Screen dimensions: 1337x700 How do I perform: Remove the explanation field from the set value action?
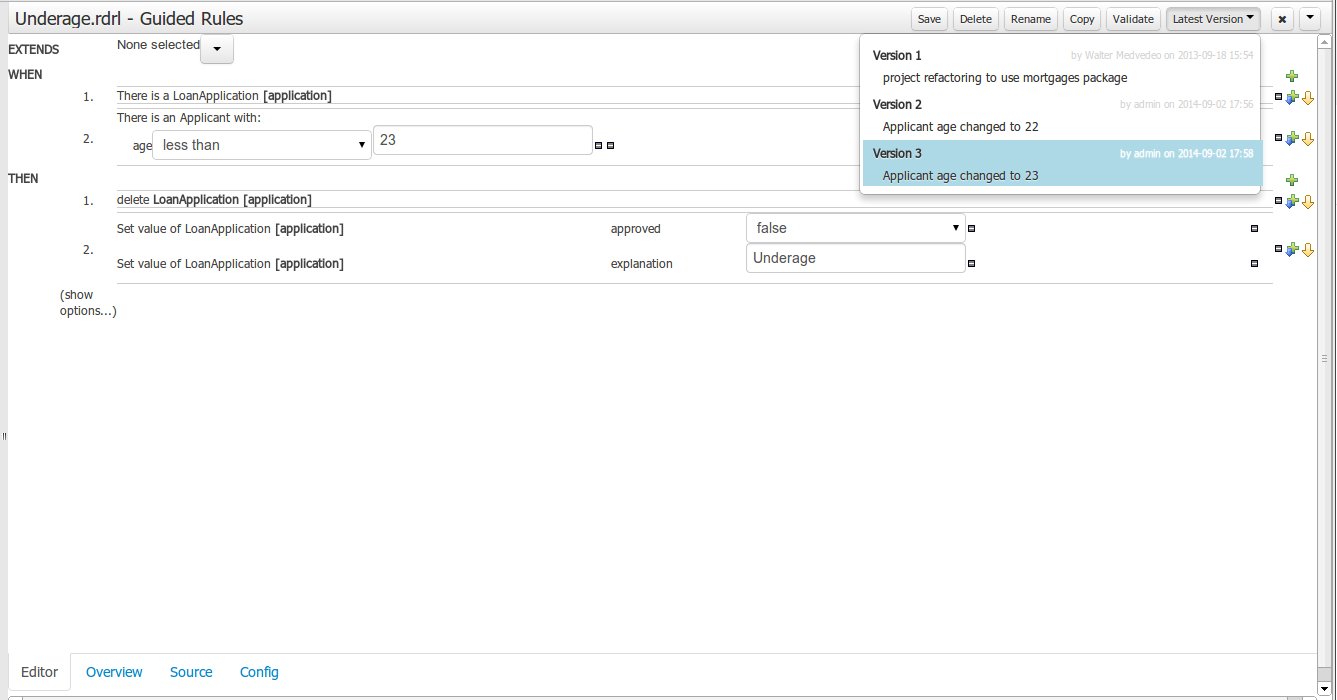click(x=1254, y=263)
